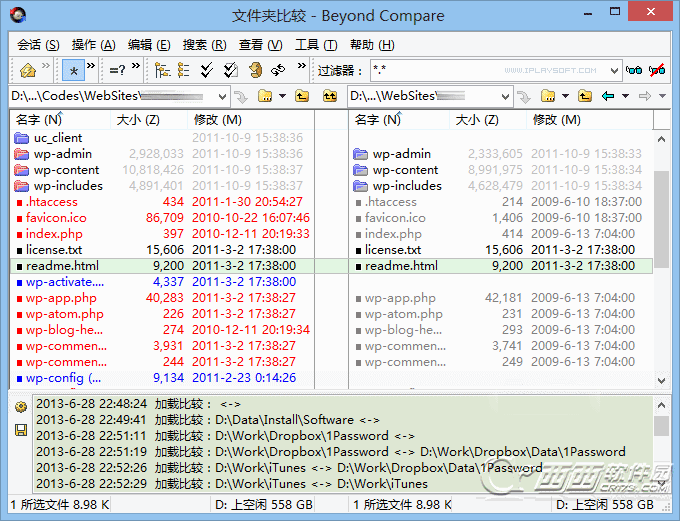The image size is (680, 521).
Task: Select the wp-admin folder icon in left pane
Action: coord(21,154)
